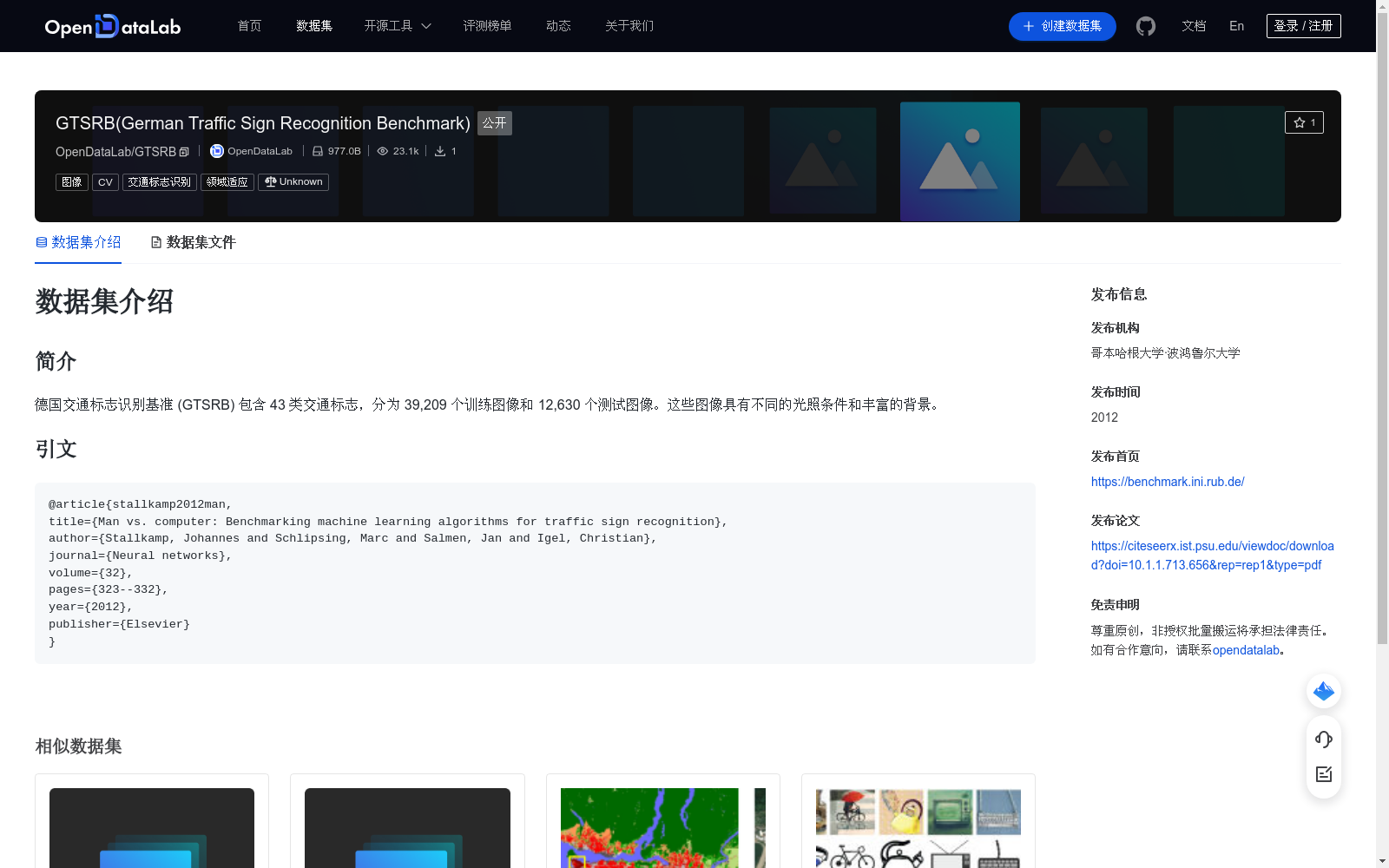
Task: Click the 相似数据集 heading
Action: pyautogui.click(x=78, y=746)
